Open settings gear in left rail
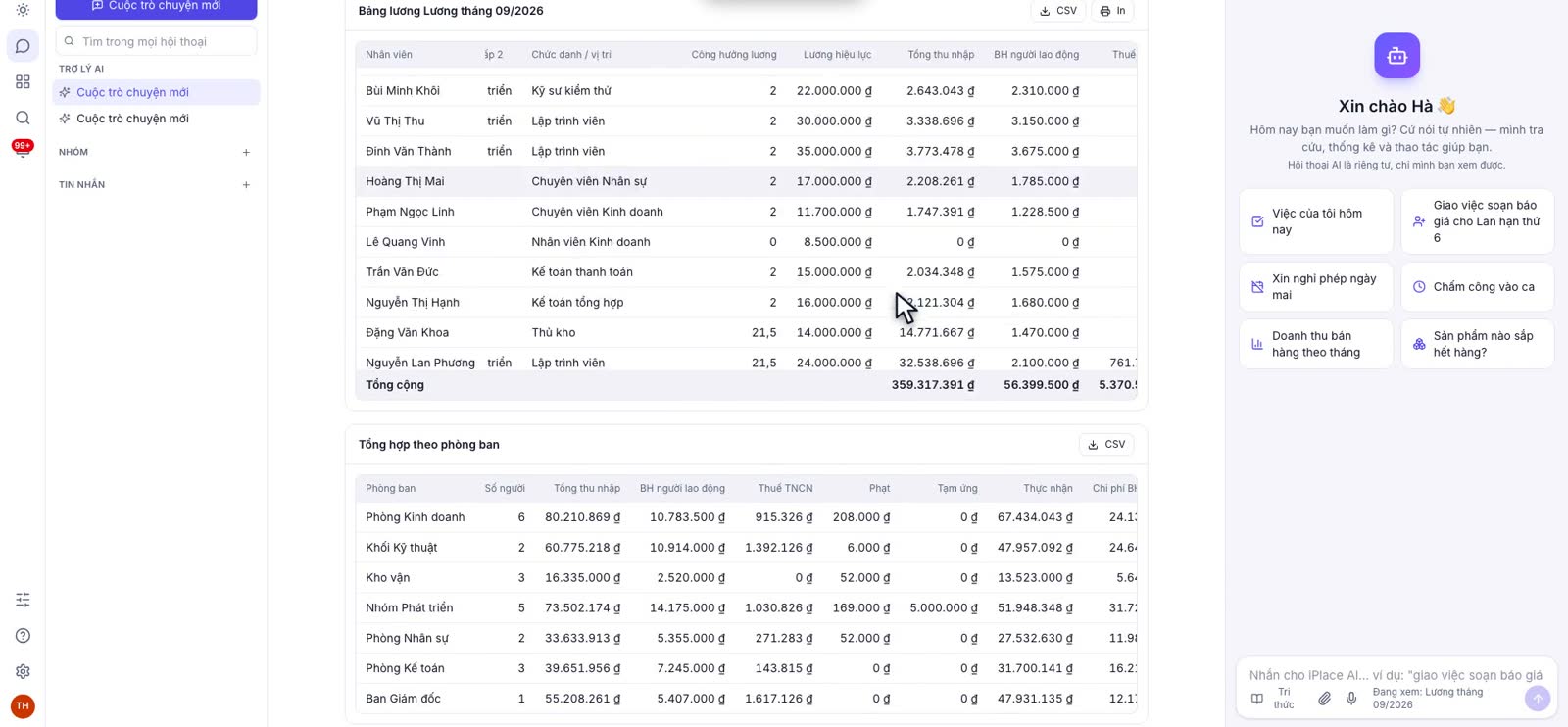Image resolution: width=1568 pixels, height=727 pixels. 23,672
